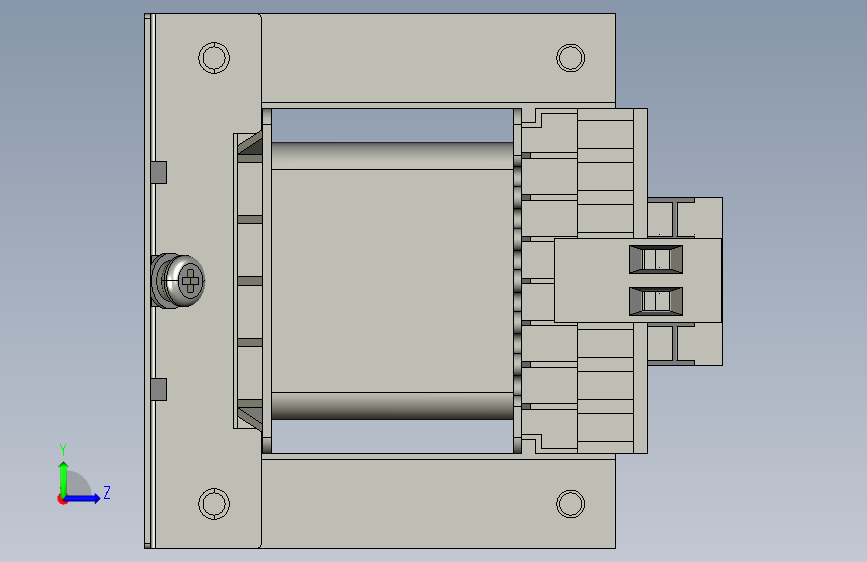Pick the top-right mounting hole
This screenshot has height=562, width=867.
[x=570, y=58]
